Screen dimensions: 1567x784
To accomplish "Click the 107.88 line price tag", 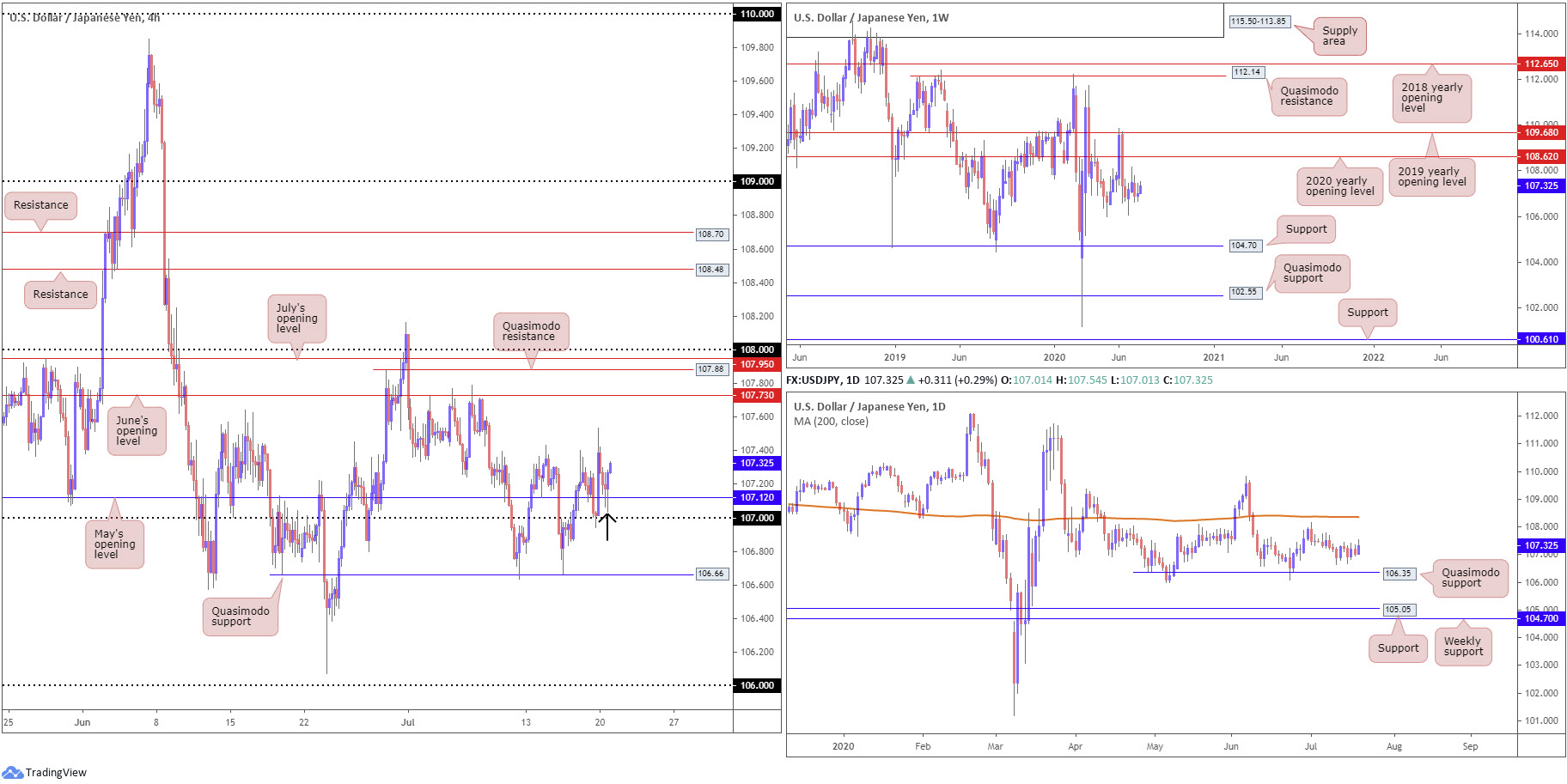I will pyautogui.click(x=711, y=369).
